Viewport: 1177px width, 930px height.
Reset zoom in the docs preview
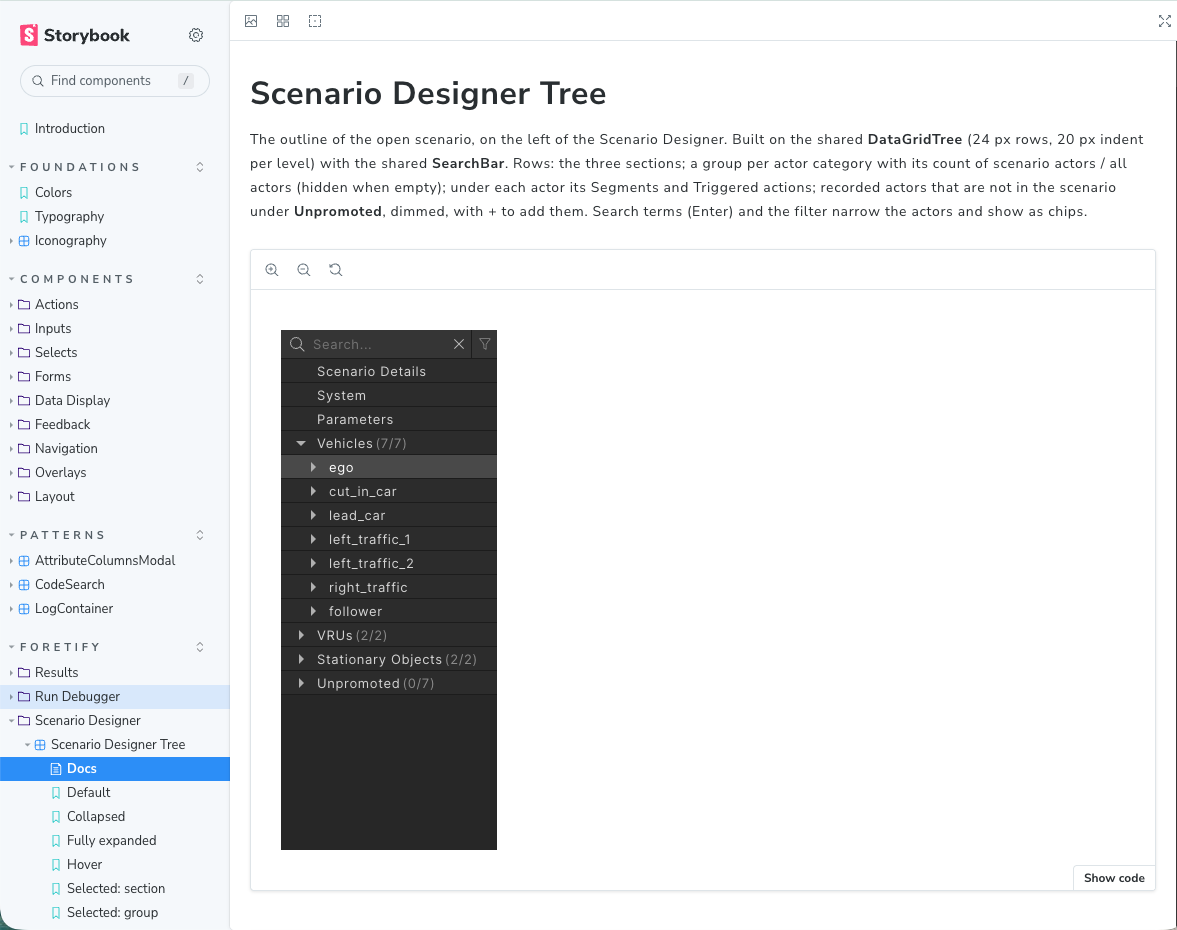point(336,269)
